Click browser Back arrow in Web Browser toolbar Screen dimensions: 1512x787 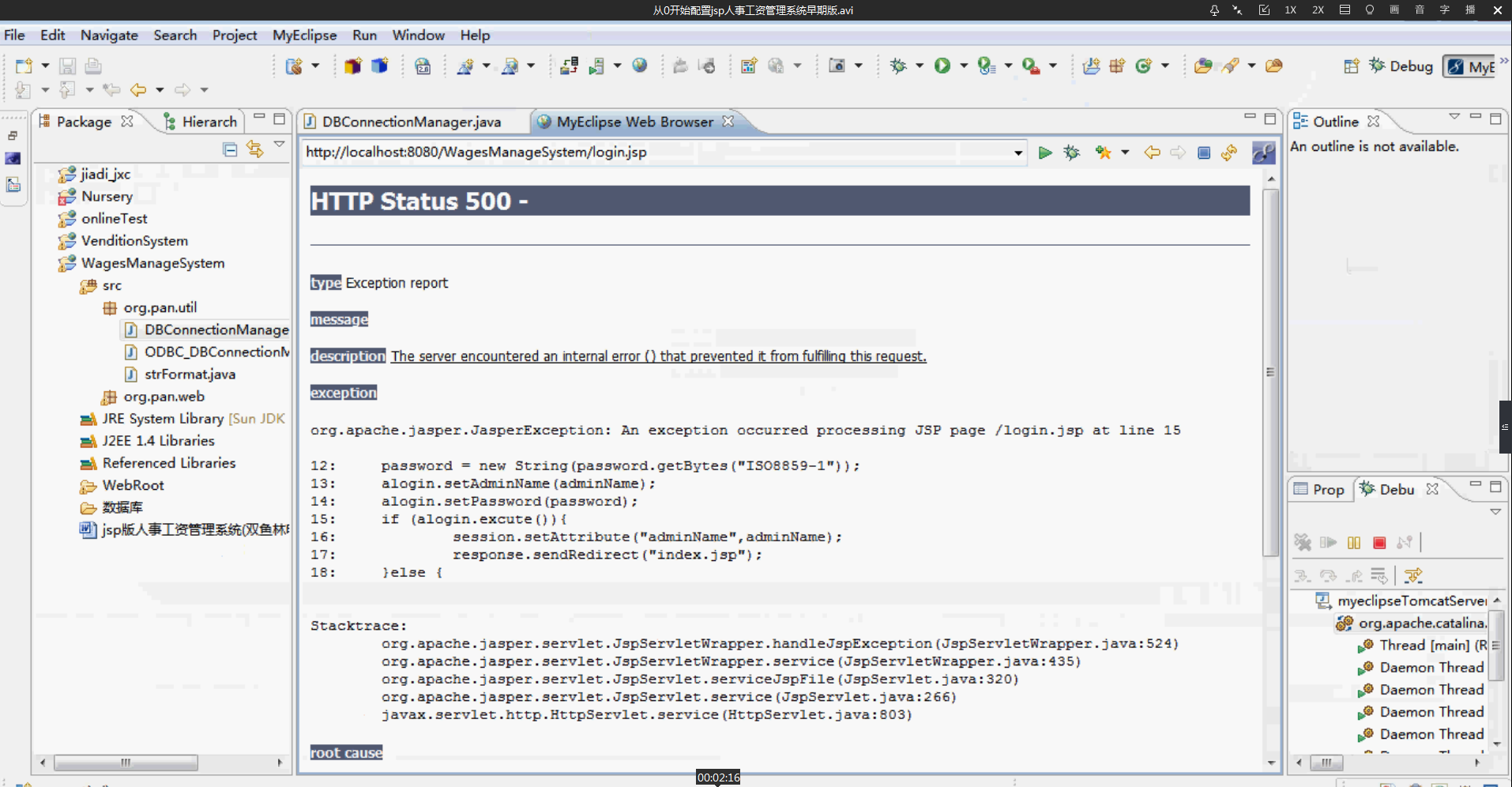click(1152, 153)
